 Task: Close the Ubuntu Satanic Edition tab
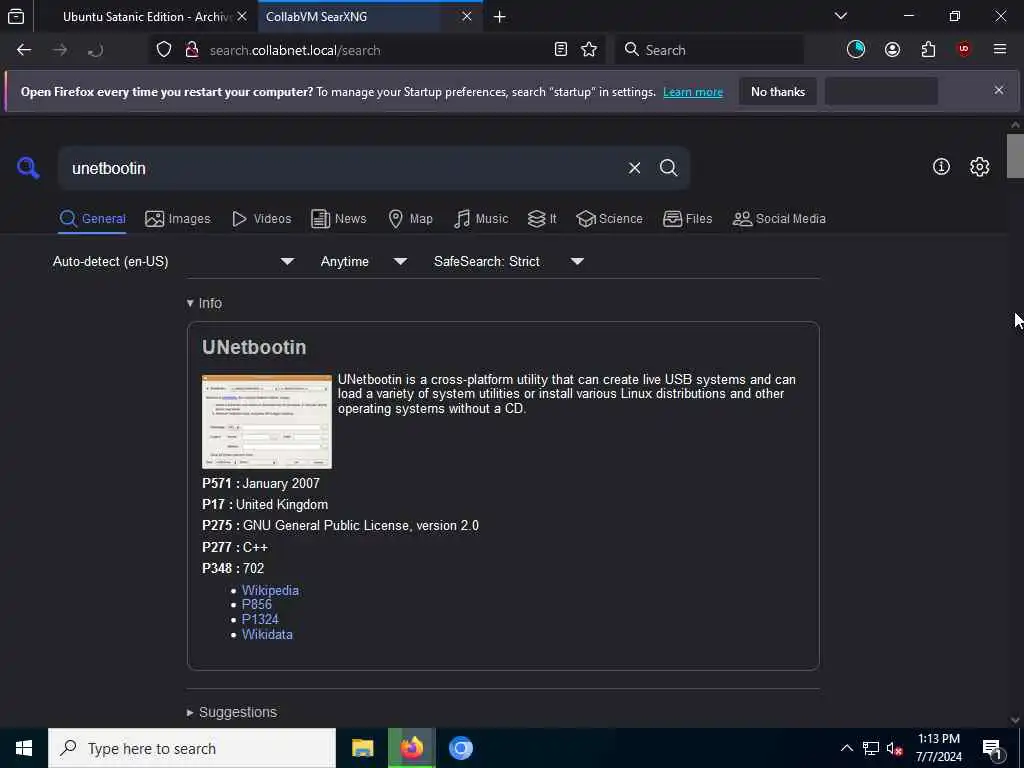[242, 16]
